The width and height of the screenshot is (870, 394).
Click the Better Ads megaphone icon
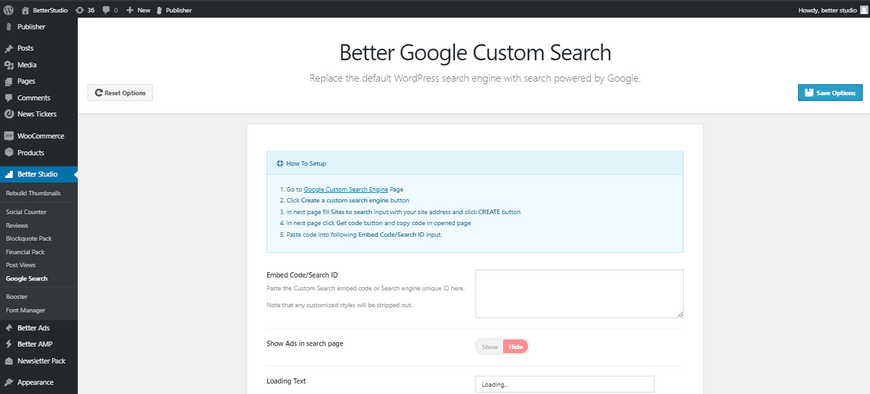point(8,328)
